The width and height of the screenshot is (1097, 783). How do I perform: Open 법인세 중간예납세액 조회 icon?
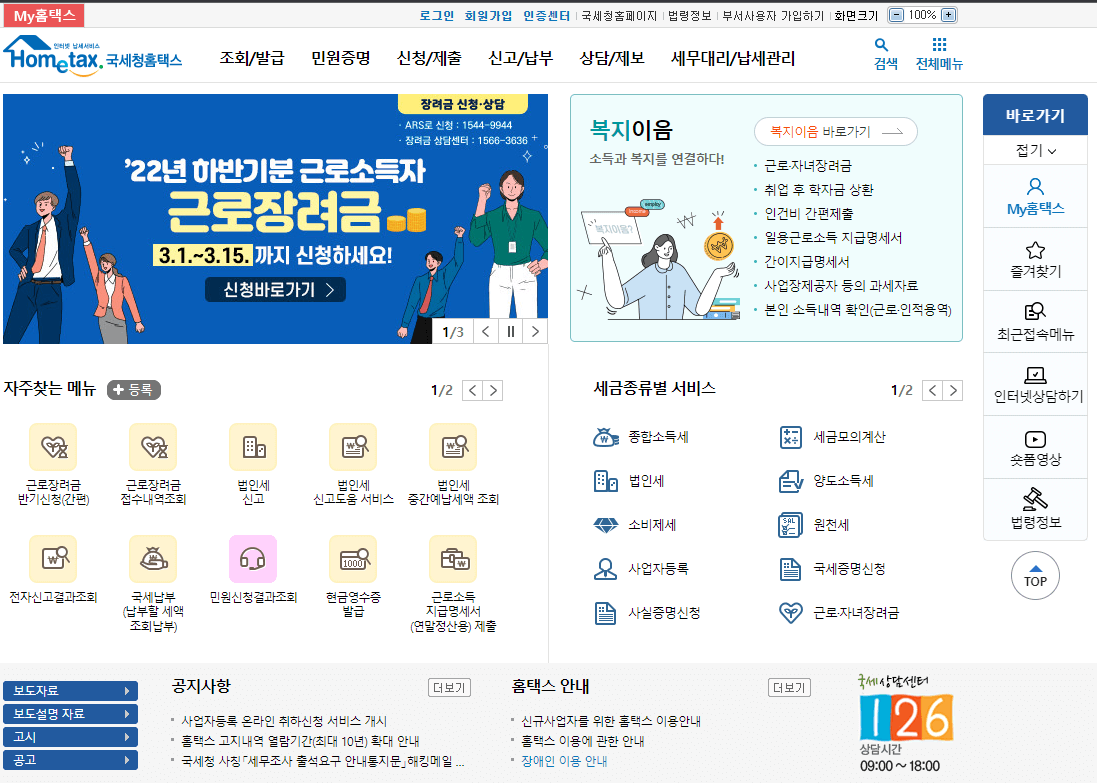453,446
